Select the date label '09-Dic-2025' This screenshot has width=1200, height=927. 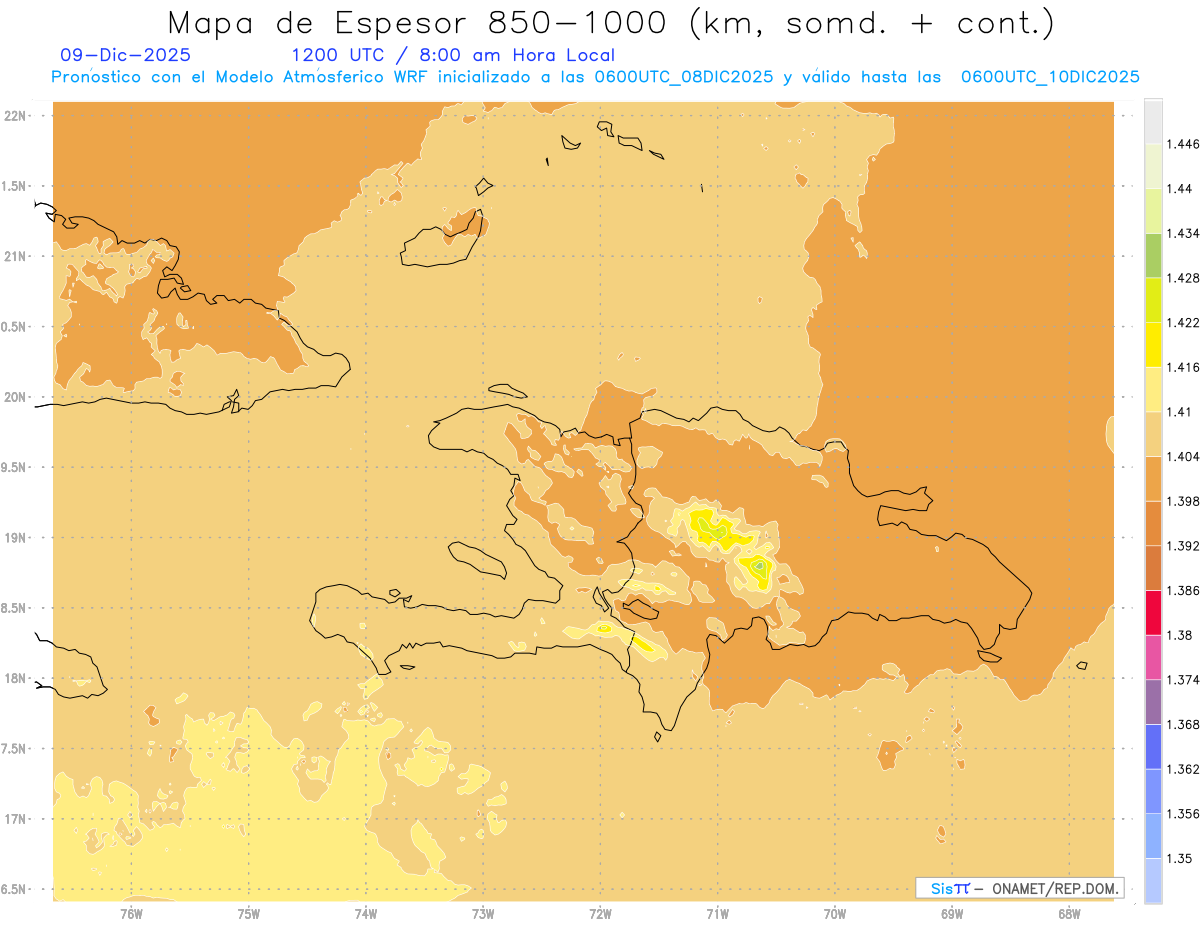(125, 55)
